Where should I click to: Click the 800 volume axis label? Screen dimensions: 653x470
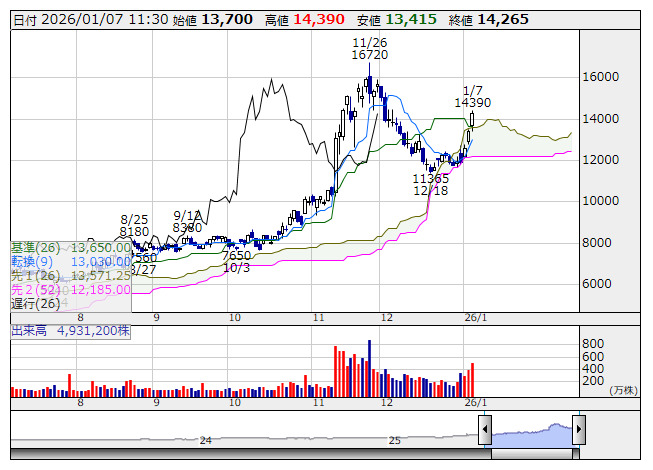pyautogui.click(x=593, y=343)
